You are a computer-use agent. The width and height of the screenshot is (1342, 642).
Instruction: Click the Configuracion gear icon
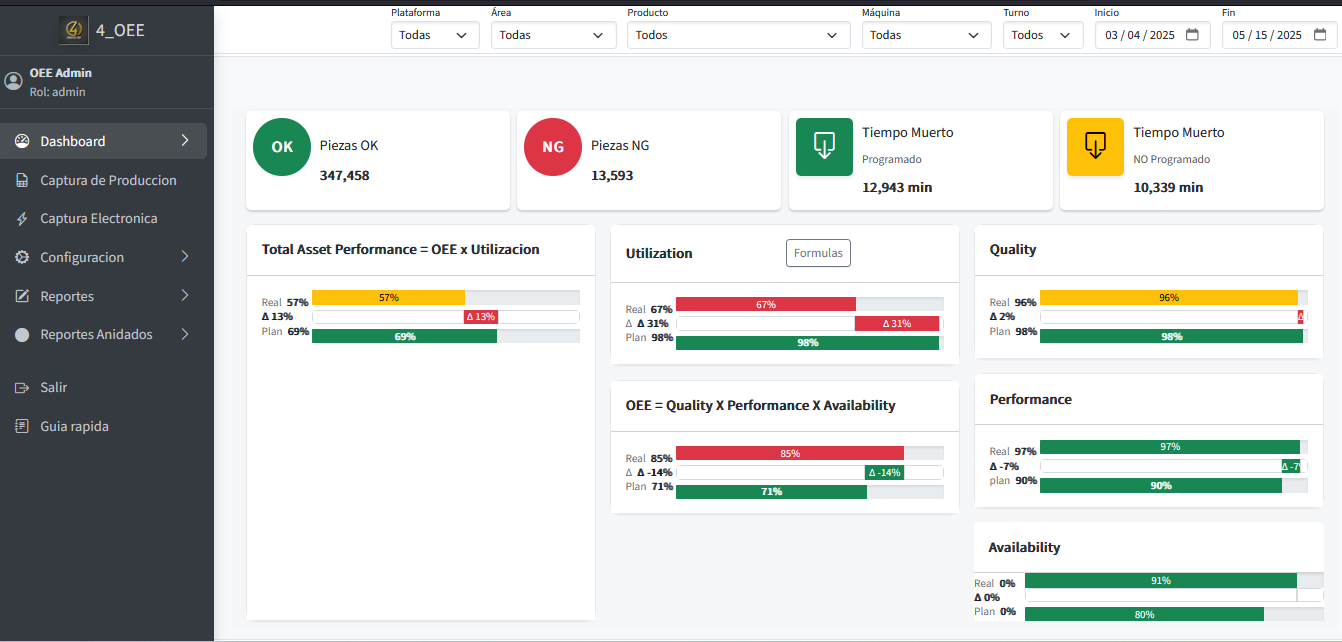tap(22, 257)
